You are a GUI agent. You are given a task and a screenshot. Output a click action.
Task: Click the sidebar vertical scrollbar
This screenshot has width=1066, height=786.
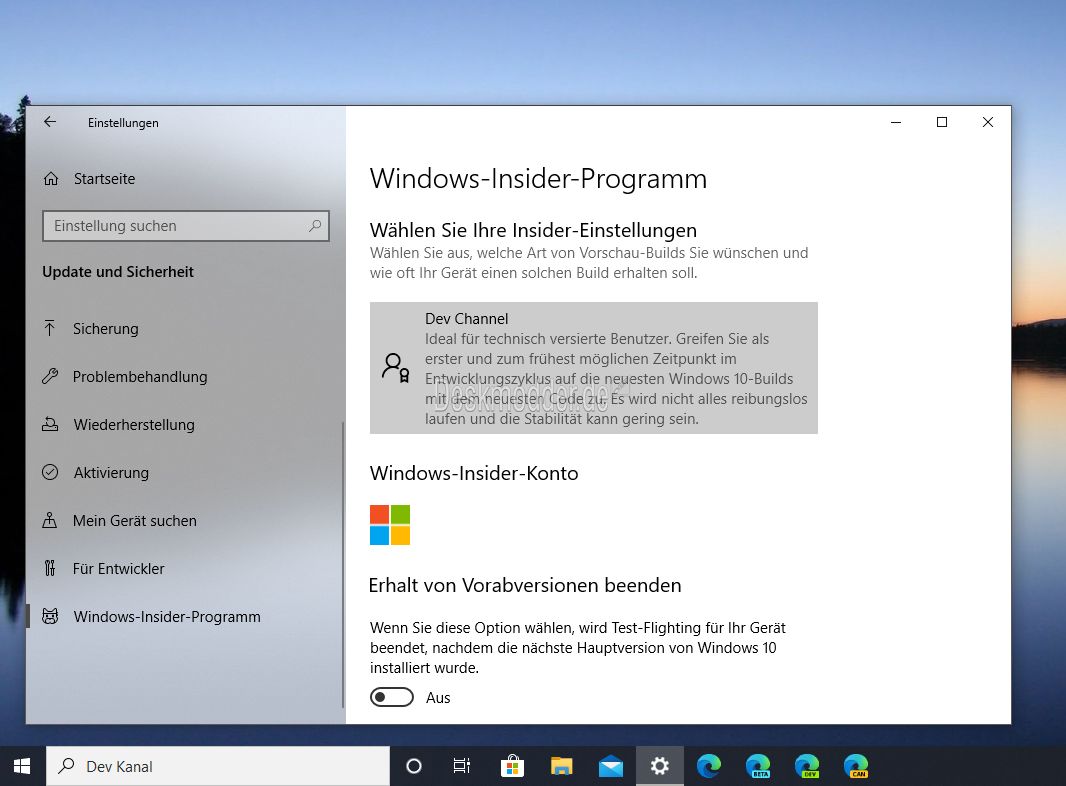[x=343, y=564]
